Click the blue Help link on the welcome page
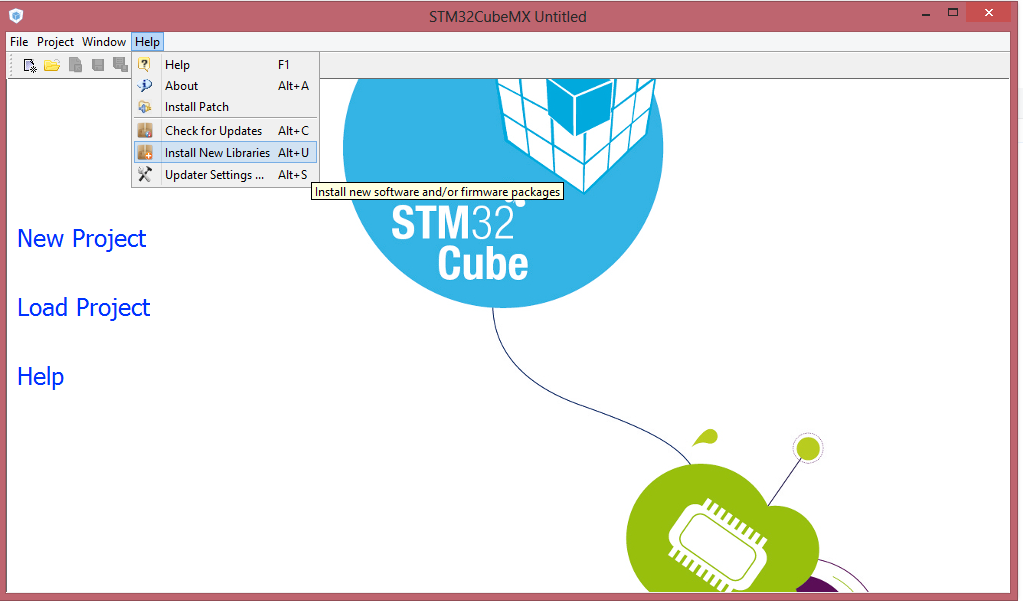The image size is (1023, 601). pos(40,377)
